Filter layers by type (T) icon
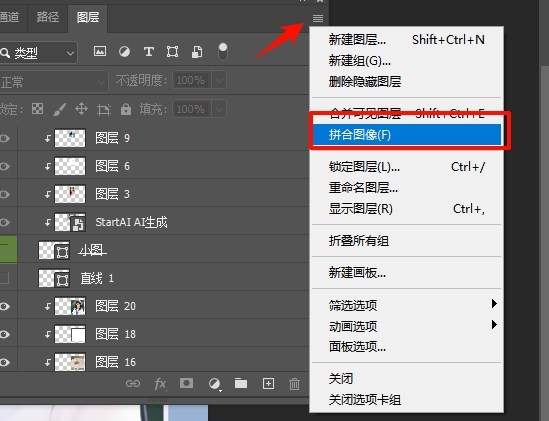This screenshot has width=549, height=421. pos(148,52)
